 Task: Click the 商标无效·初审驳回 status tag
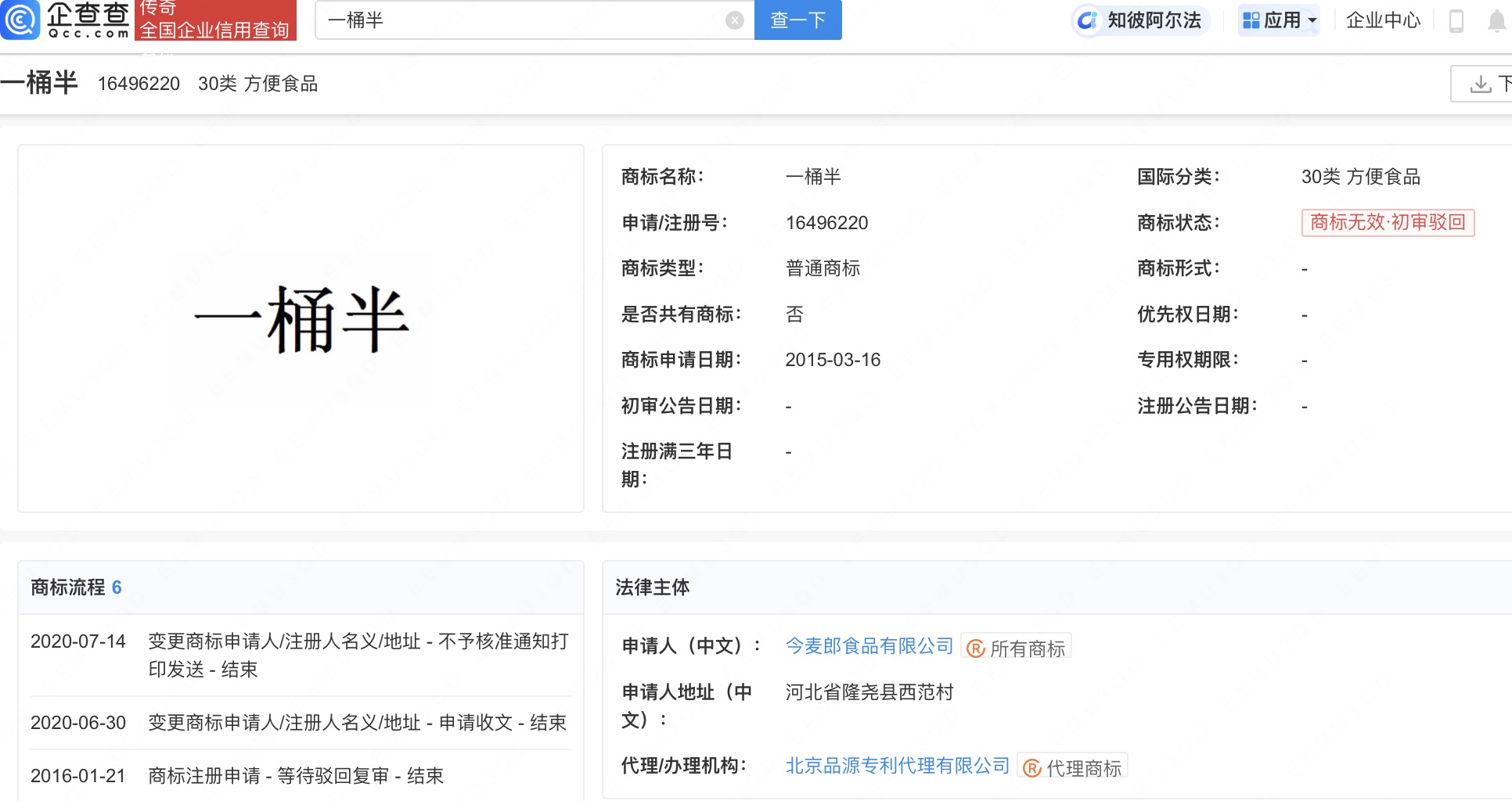coord(1388,222)
